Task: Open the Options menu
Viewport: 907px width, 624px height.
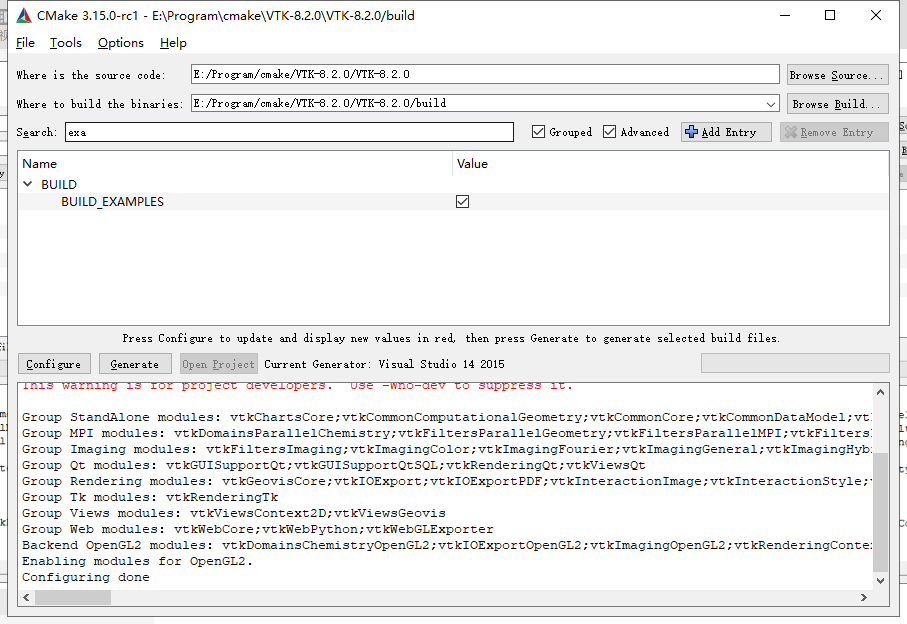Action: 120,43
